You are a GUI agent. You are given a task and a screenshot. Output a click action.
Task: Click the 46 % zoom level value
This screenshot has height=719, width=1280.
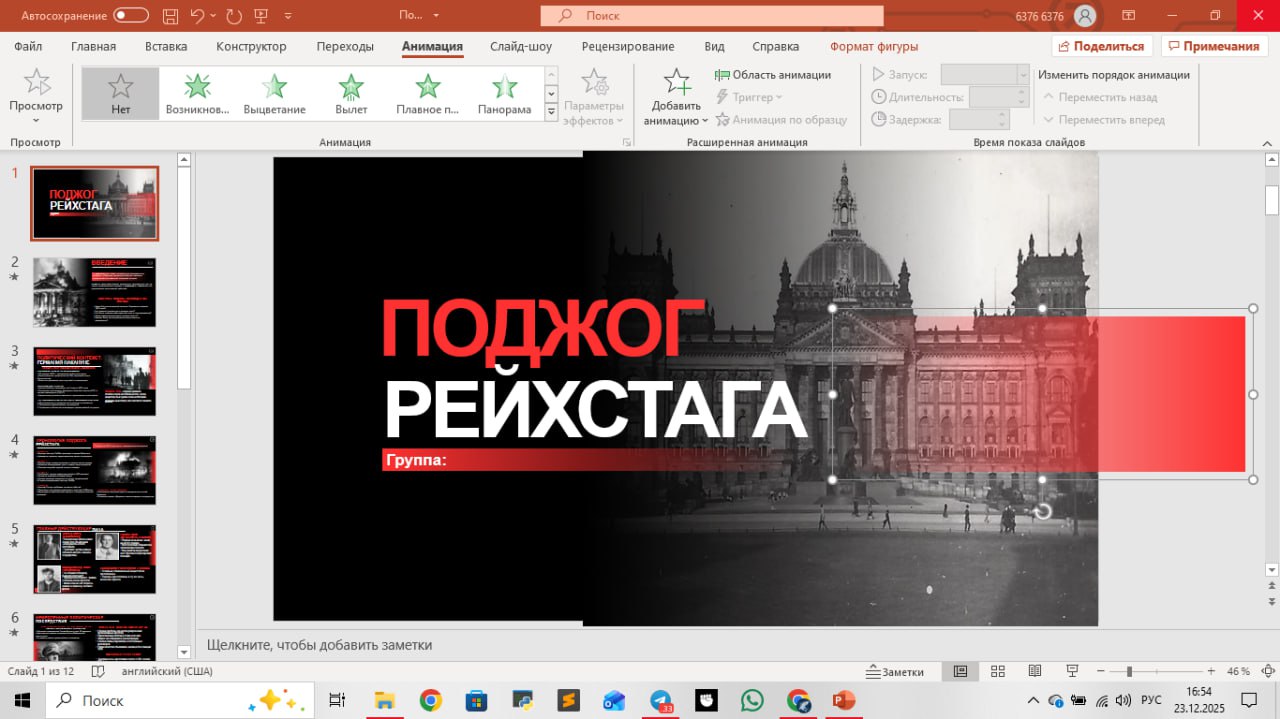point(1238,671)
